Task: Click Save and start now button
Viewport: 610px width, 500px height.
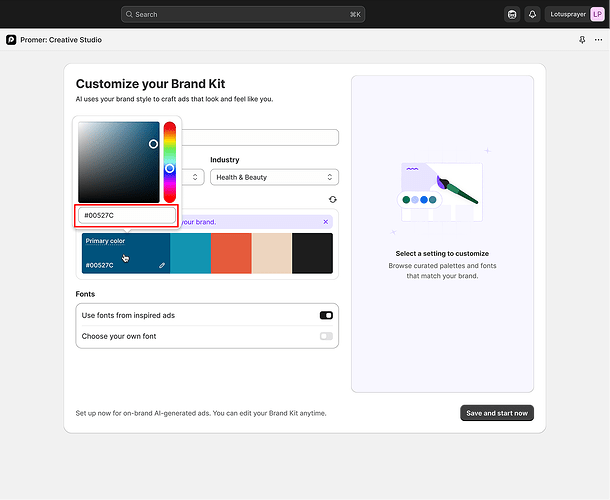Action: [497, 413]
